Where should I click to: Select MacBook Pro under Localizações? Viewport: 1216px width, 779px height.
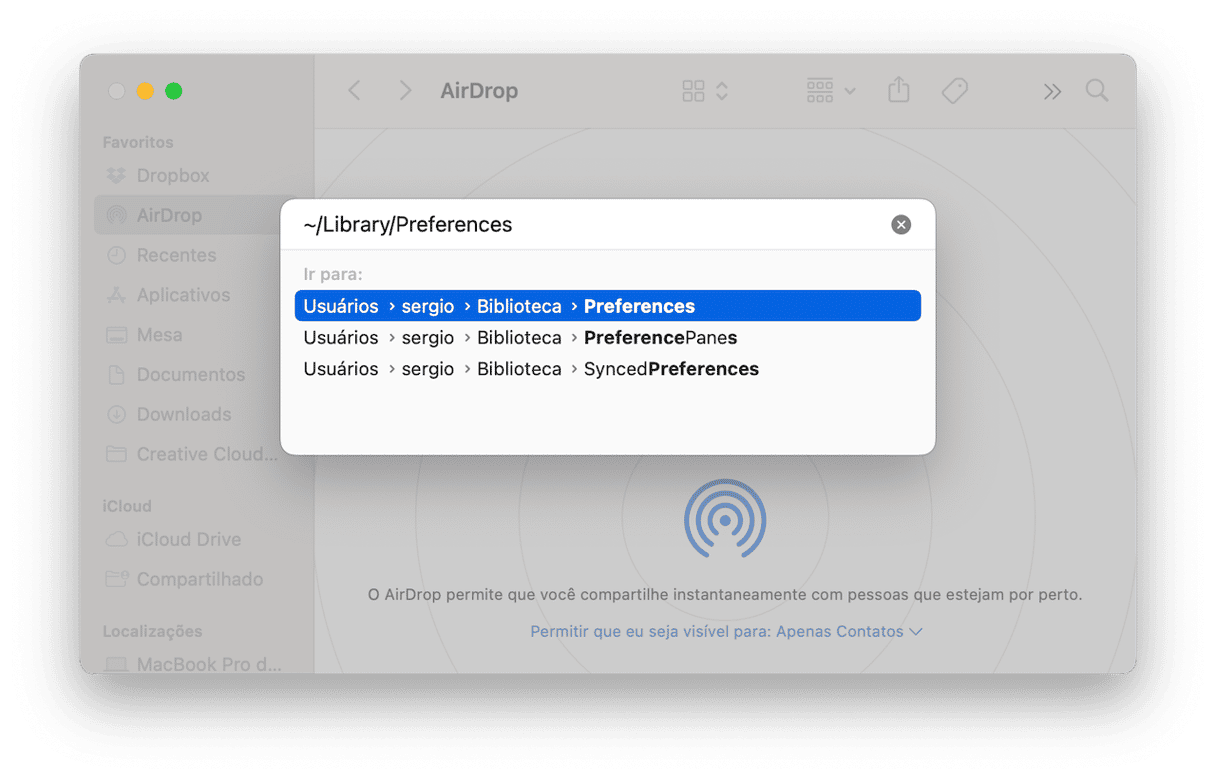194,664
